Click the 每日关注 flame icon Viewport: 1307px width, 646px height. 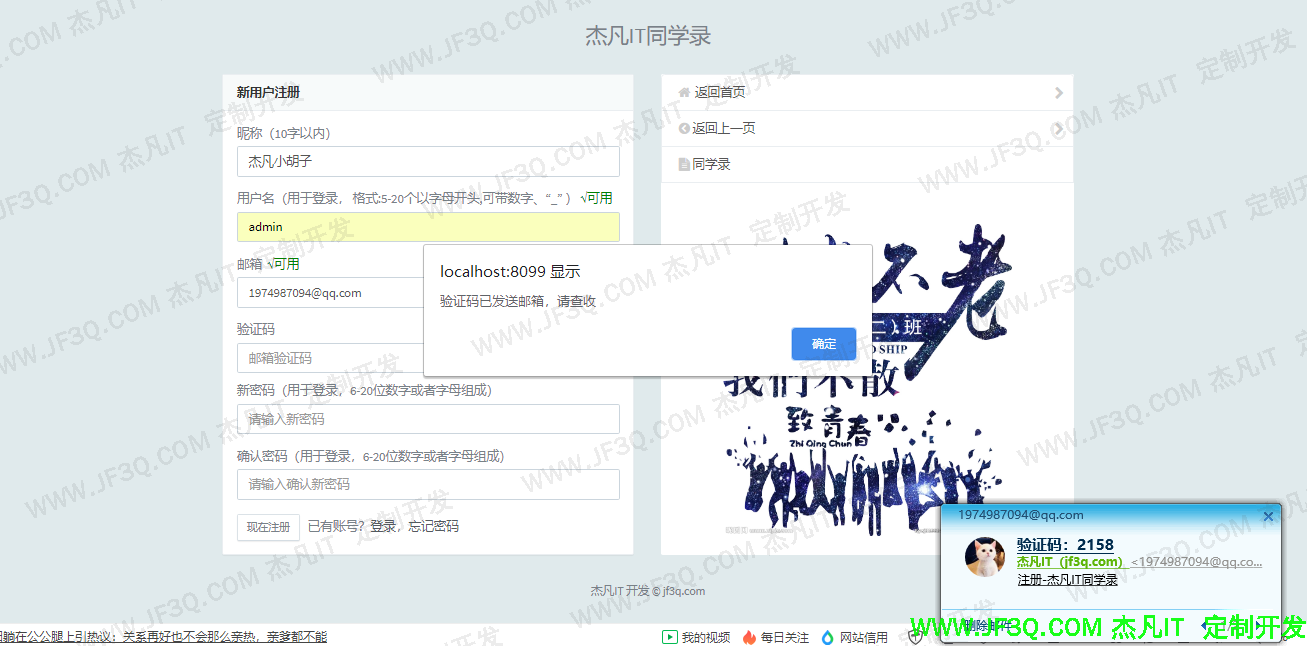click(749, 637)
